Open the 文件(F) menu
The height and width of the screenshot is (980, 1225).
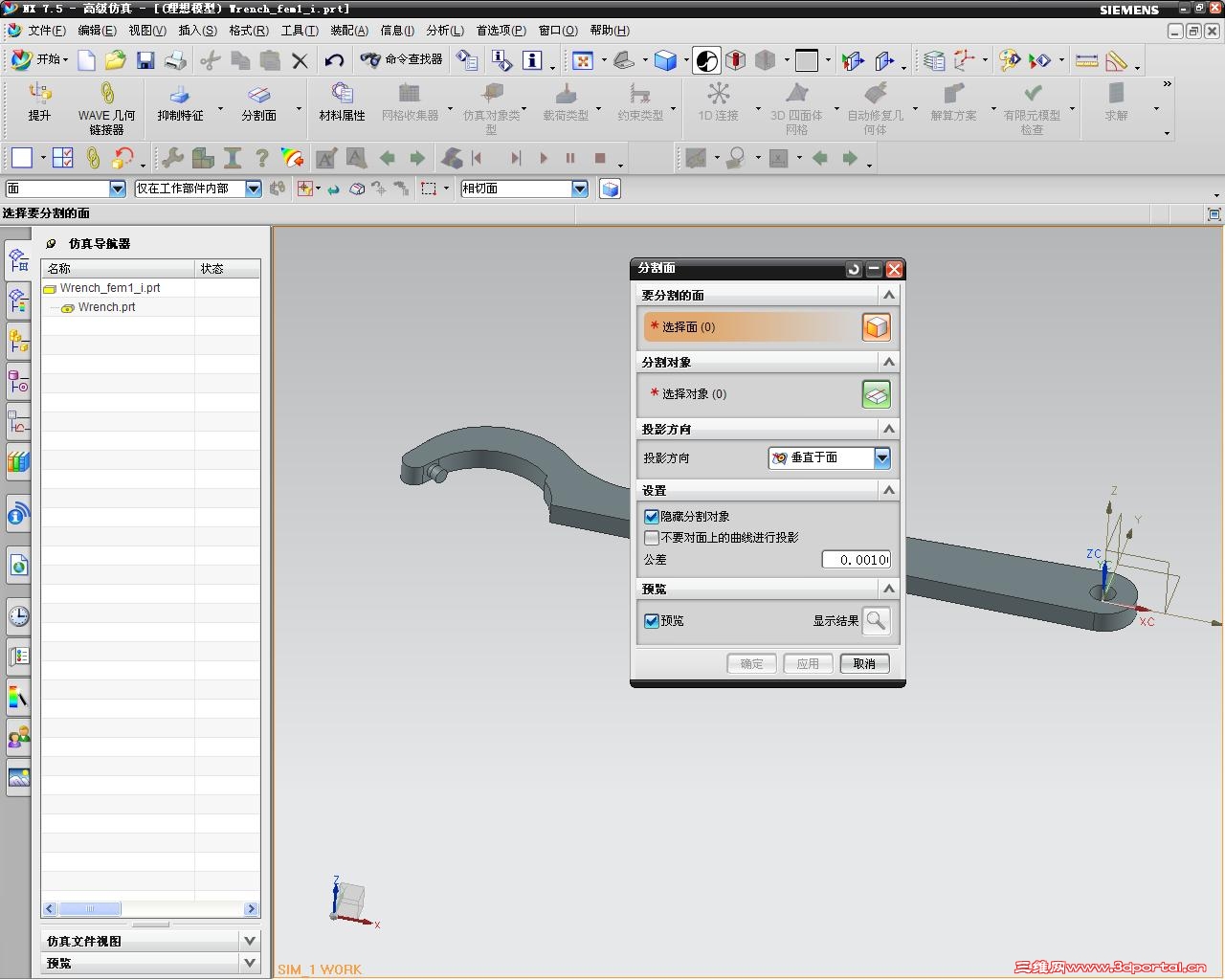click(47, 31)
